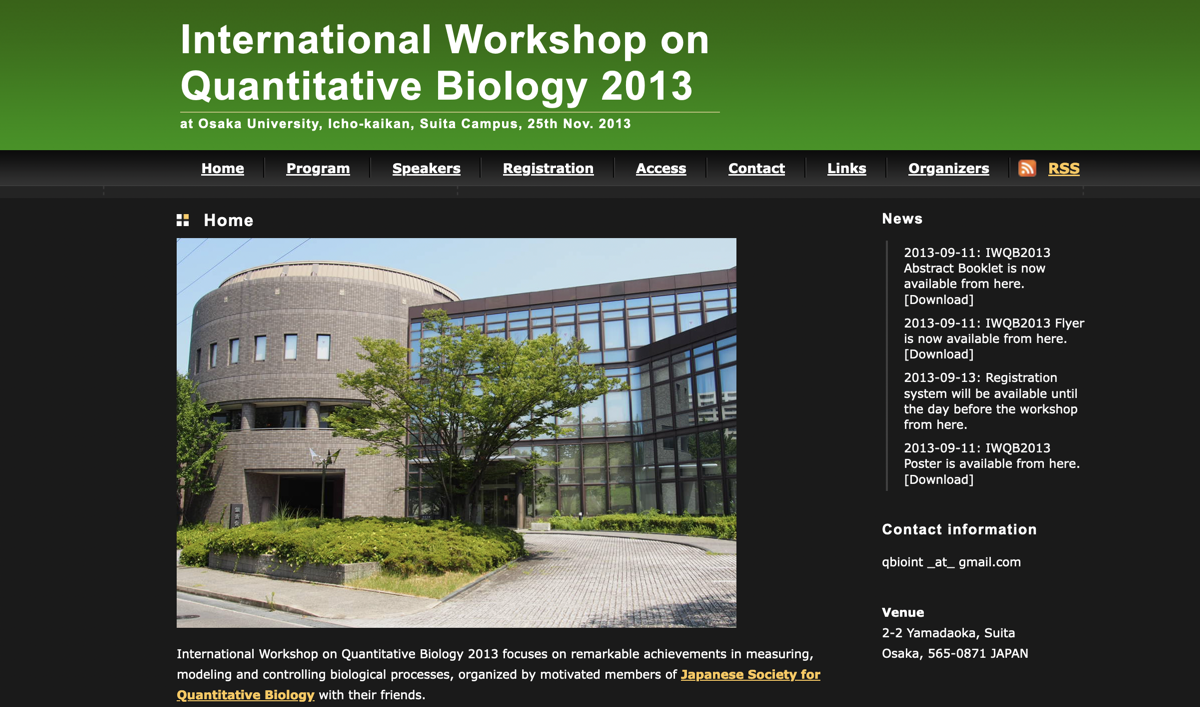Viewport: 1200px width, 707px height.
Task: Download the IWQB2013 Poster
Action: pos(938,480)
